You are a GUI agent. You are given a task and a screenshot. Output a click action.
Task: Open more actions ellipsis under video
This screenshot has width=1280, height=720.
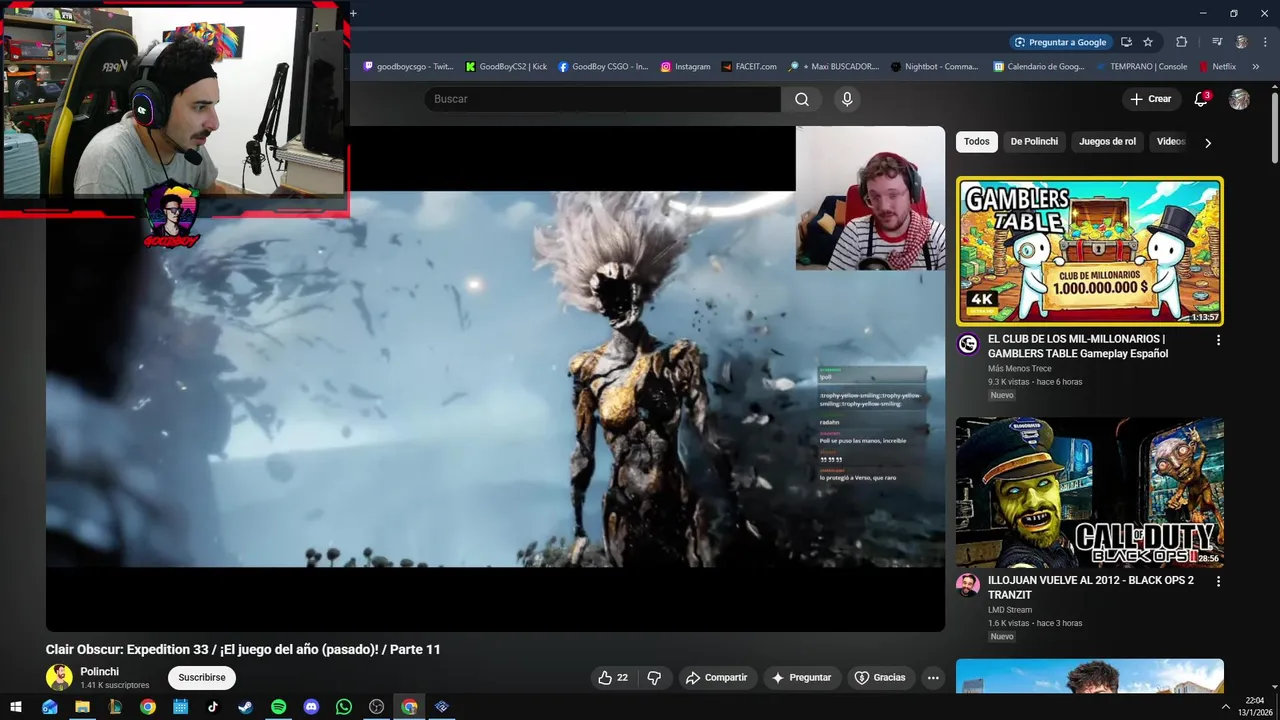click(933, 677)
